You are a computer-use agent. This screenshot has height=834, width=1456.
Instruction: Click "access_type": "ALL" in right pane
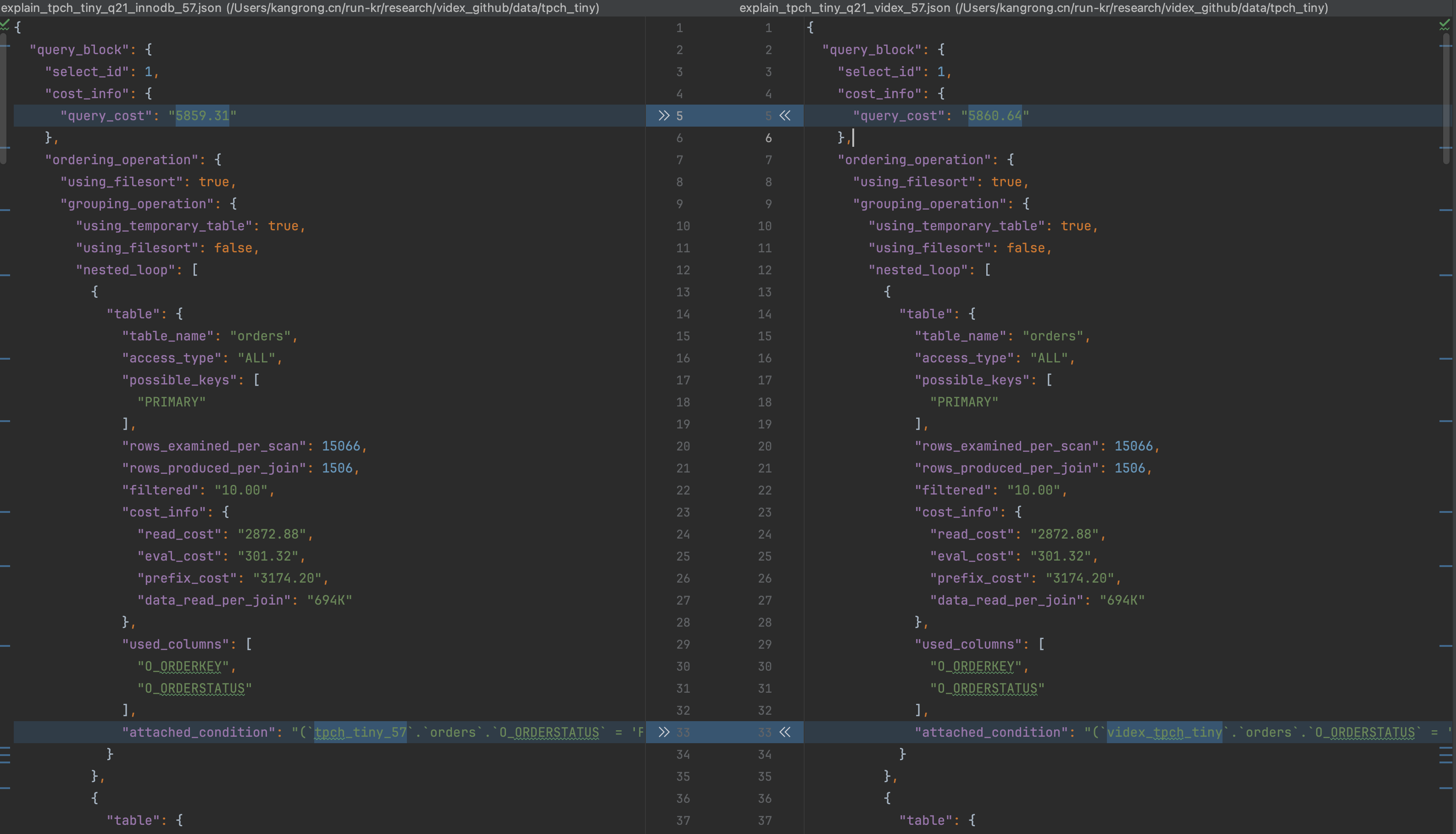[x=995, y=358]
